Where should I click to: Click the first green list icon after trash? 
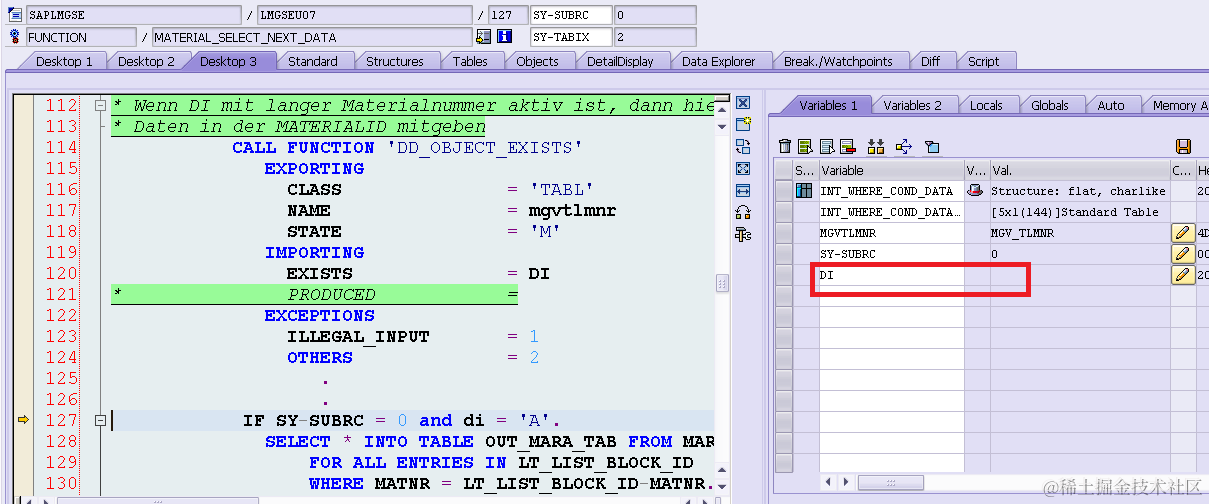click(806, 147)
